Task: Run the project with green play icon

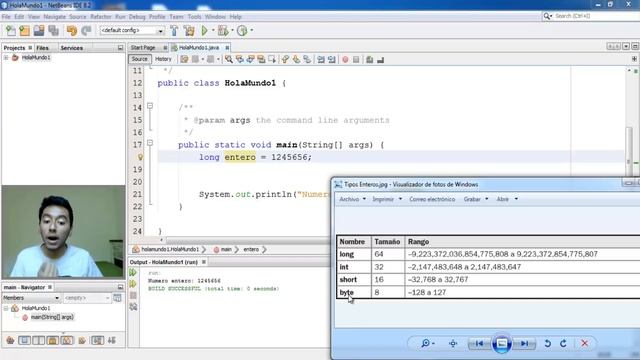Action: click(x=205, y=31)
